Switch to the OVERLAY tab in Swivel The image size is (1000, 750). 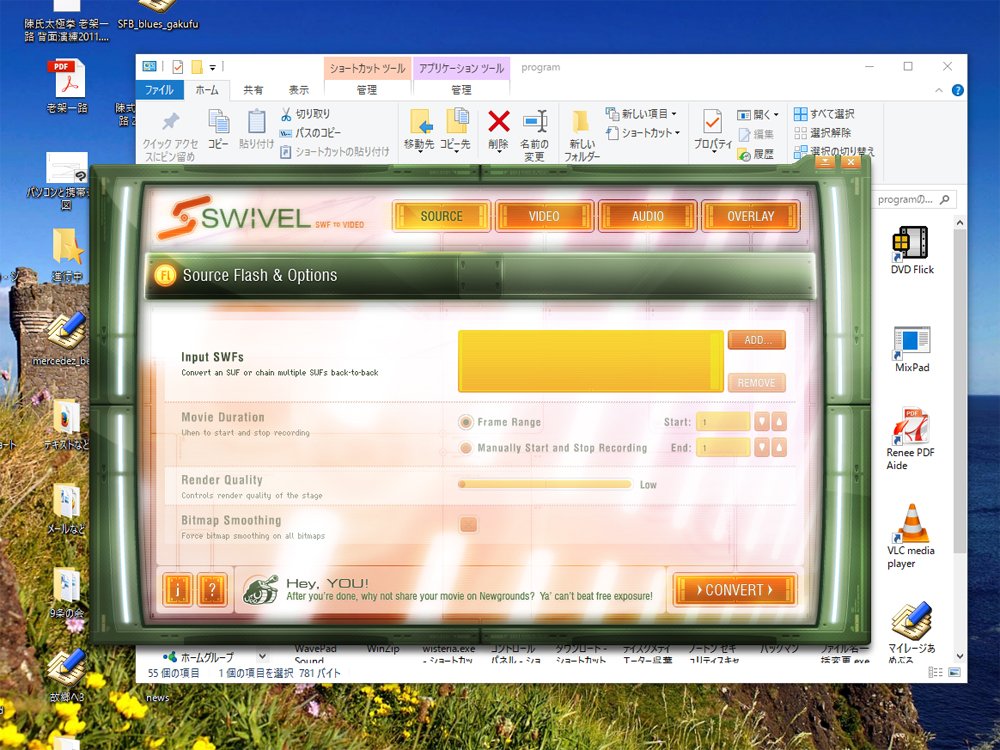point(750,216)
